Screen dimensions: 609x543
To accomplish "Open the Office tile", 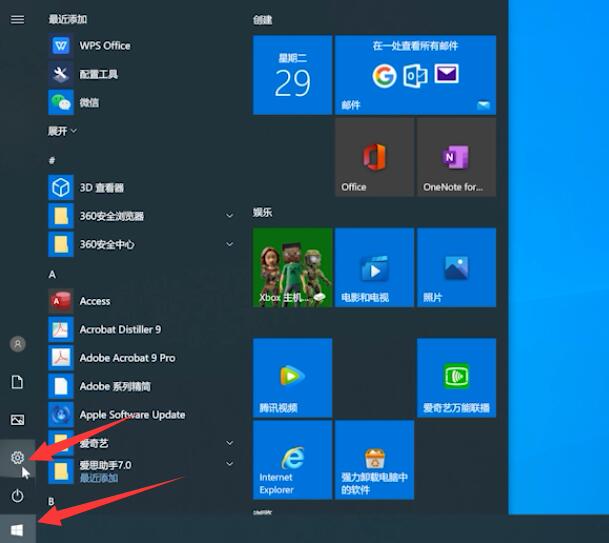I will [374, 157].
